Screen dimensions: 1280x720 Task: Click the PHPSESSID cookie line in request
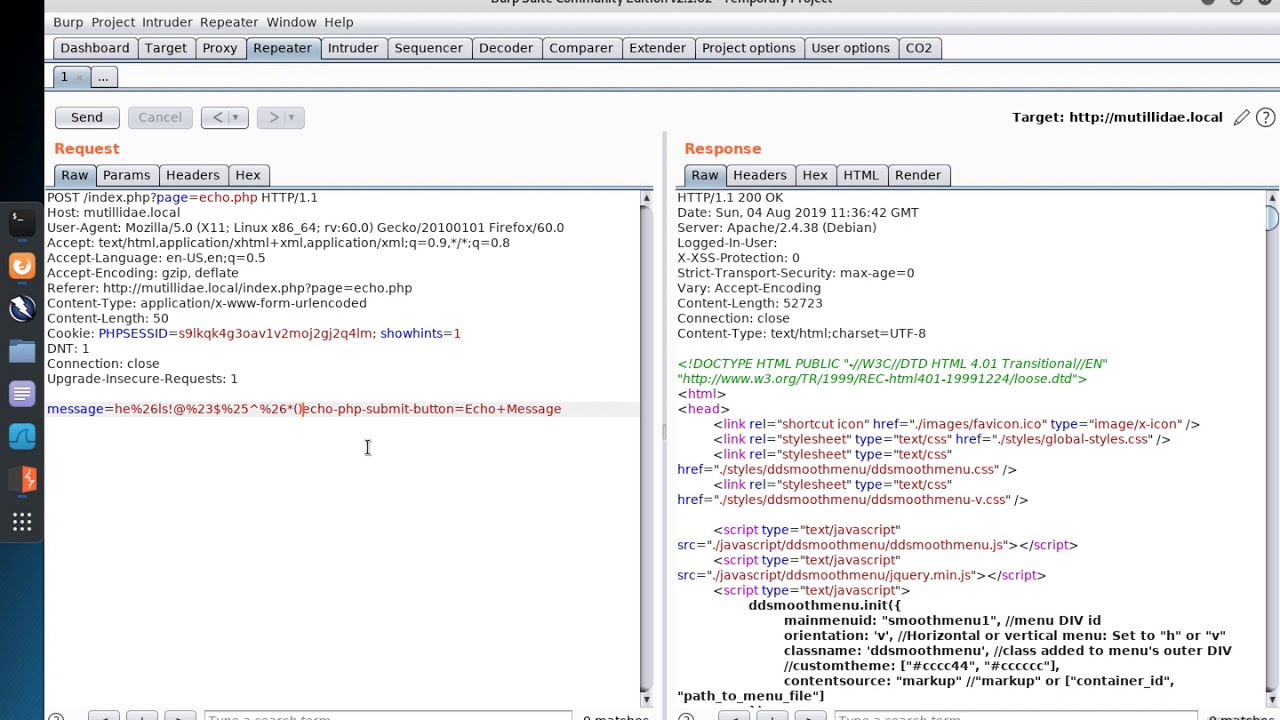tap(254, 333)
